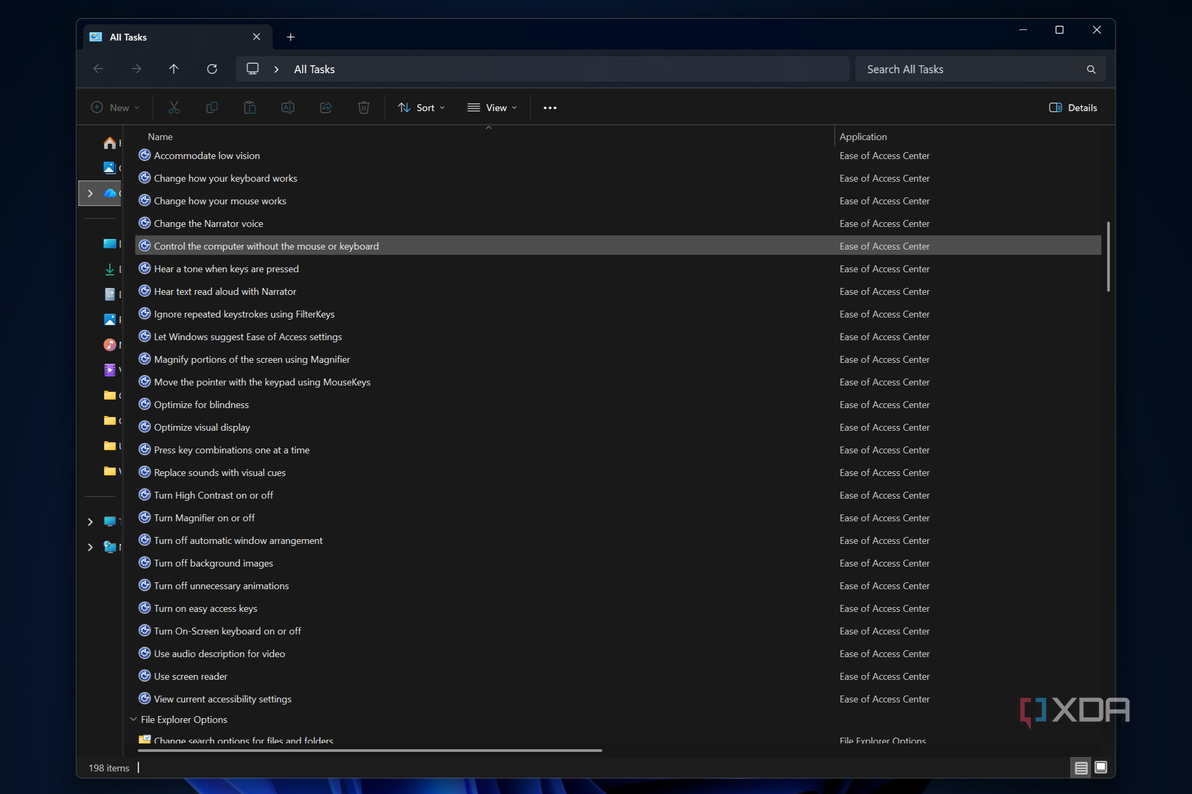
Task: Select the All Tasks tab
Action: 175,37
